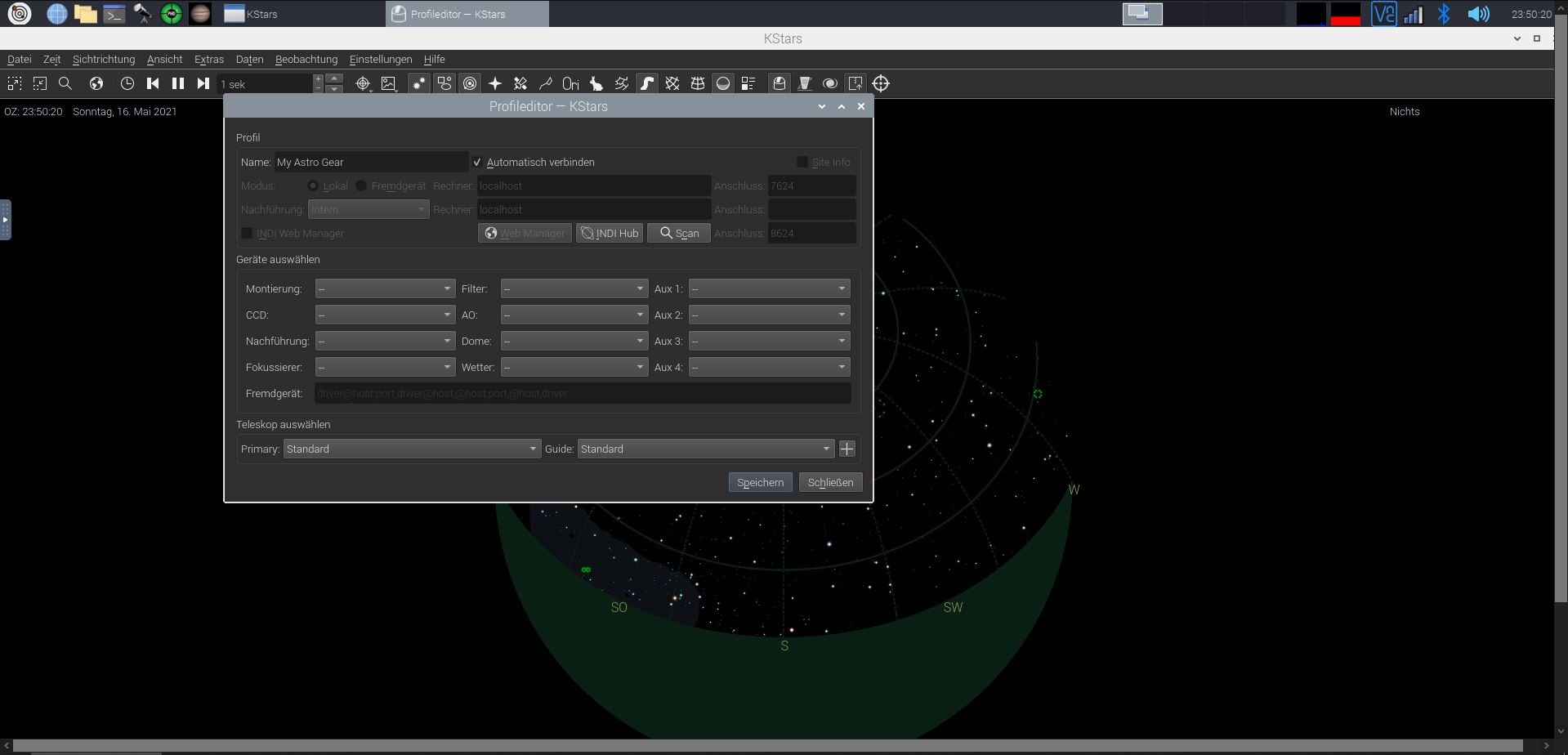Open the Aux 4 dropdown

[770, 367]
